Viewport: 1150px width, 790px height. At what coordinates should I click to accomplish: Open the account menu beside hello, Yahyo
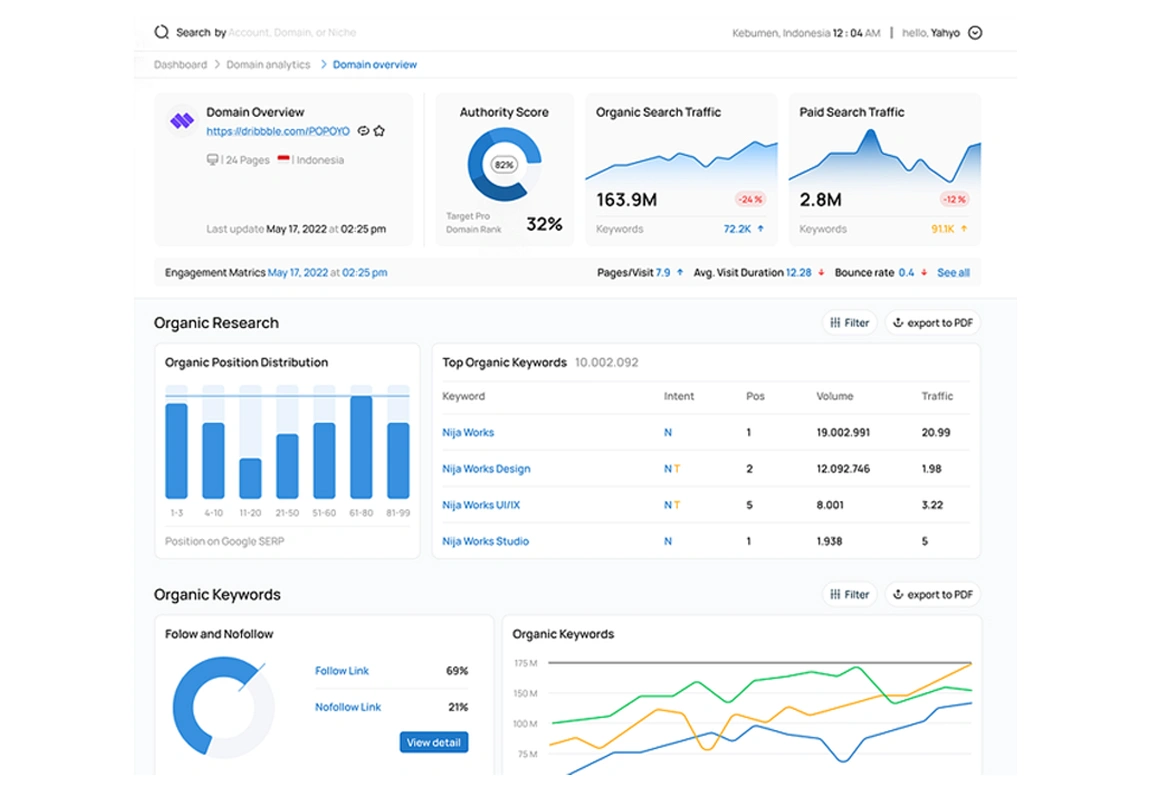[974, 31]
